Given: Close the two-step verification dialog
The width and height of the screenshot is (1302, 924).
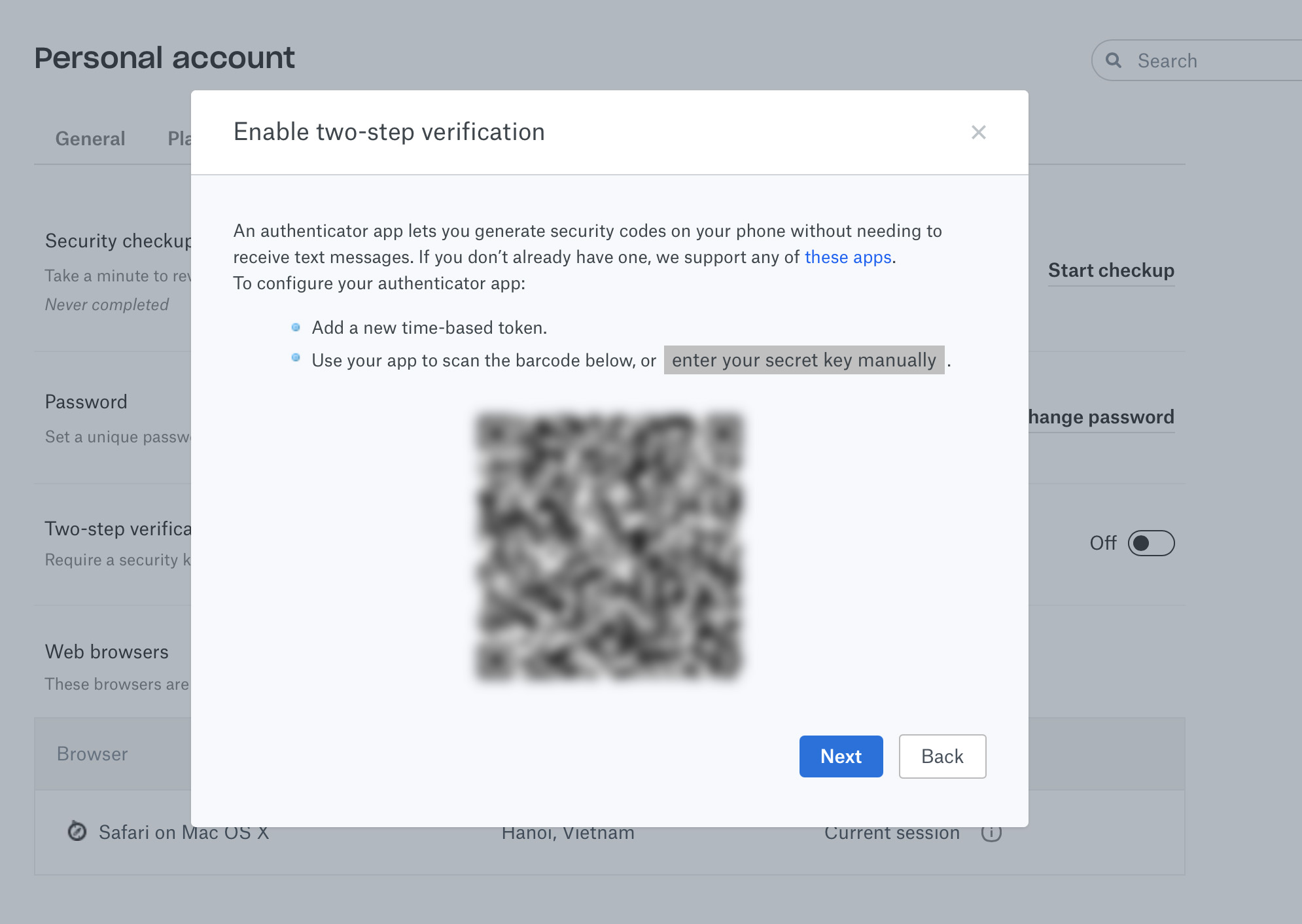Looking at the screenshot, I should pos(979,132).
